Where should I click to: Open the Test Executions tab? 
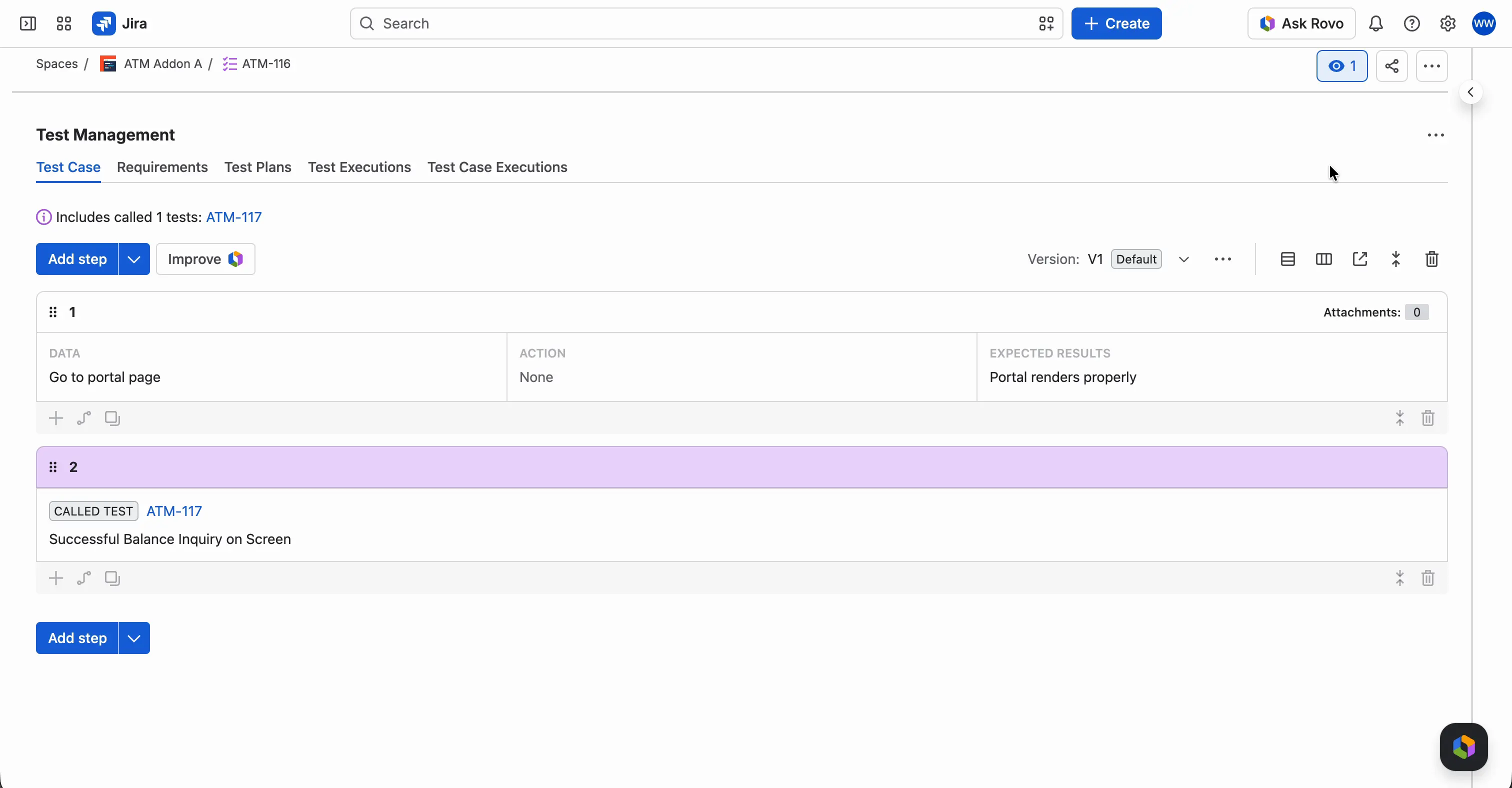[359, 167]
